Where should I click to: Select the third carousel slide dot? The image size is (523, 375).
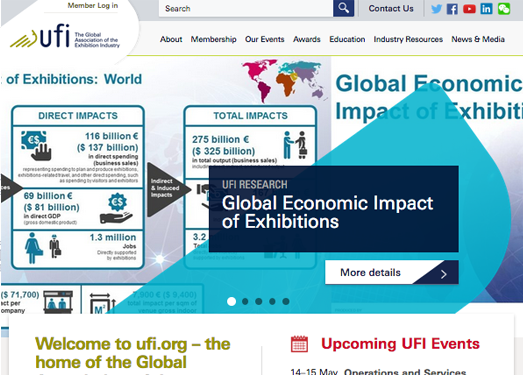(x=258, y=301)
